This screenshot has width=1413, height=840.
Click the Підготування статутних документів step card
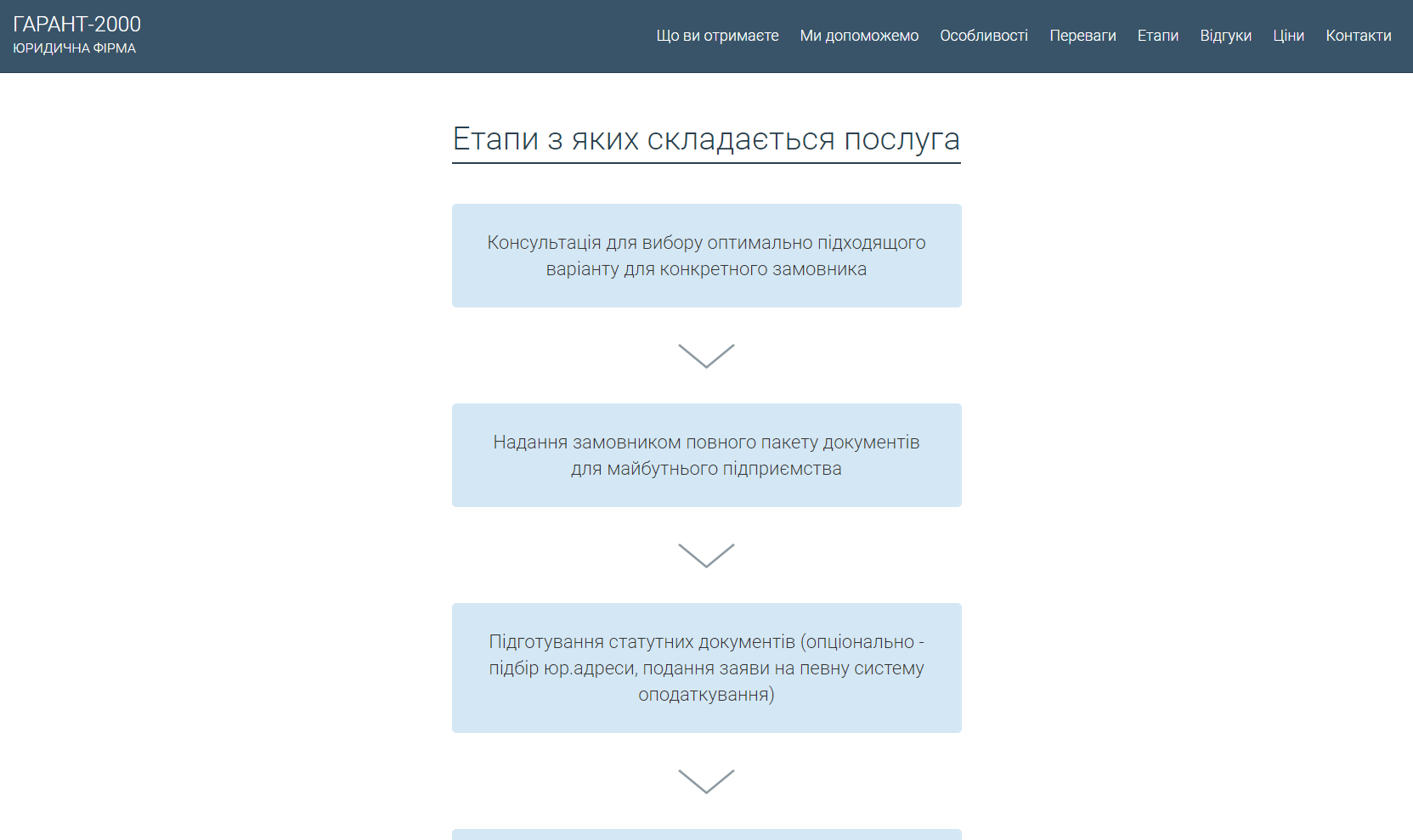[x=706, y=668]
